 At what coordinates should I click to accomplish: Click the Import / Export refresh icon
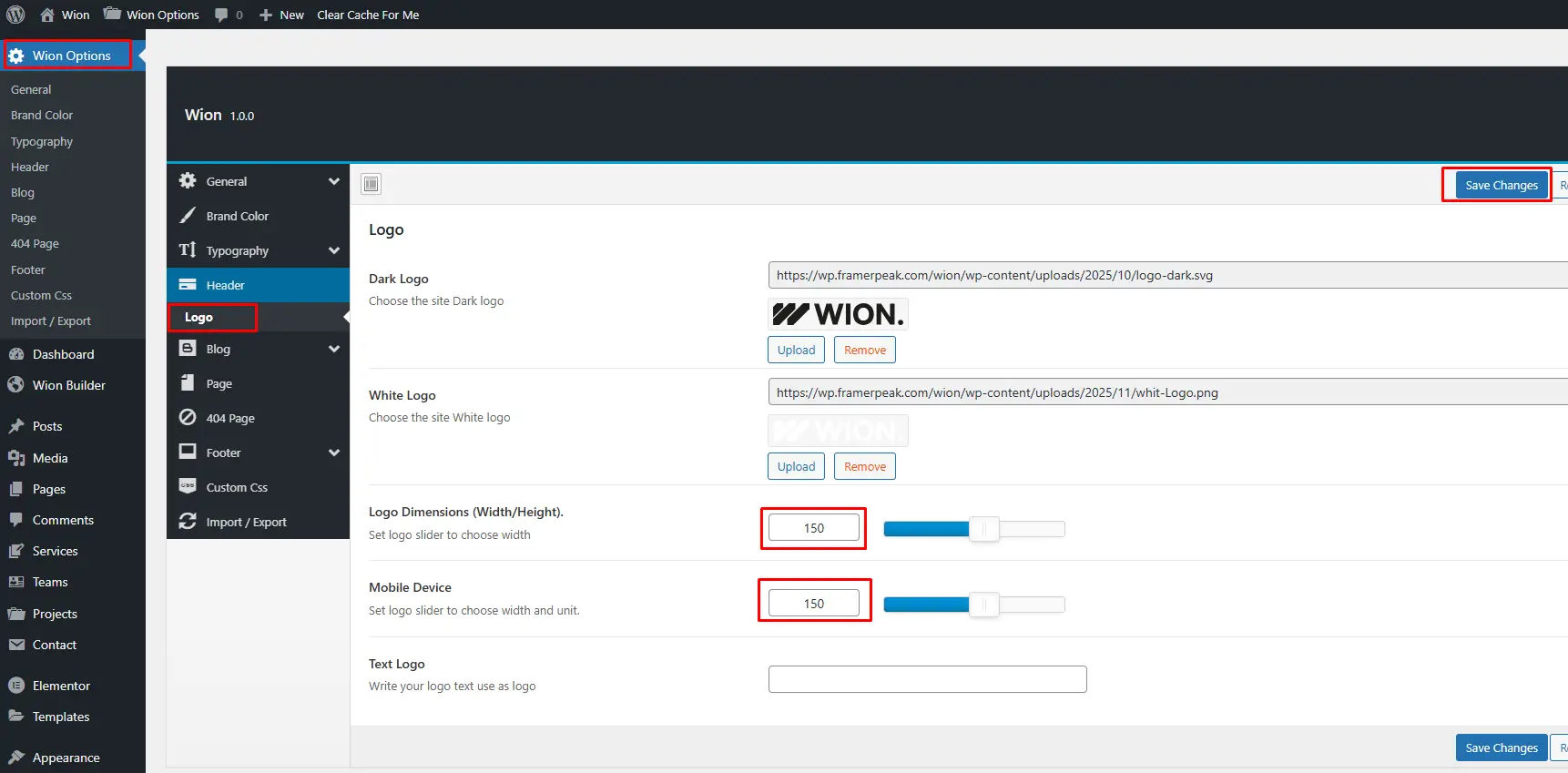click(188, 522)
